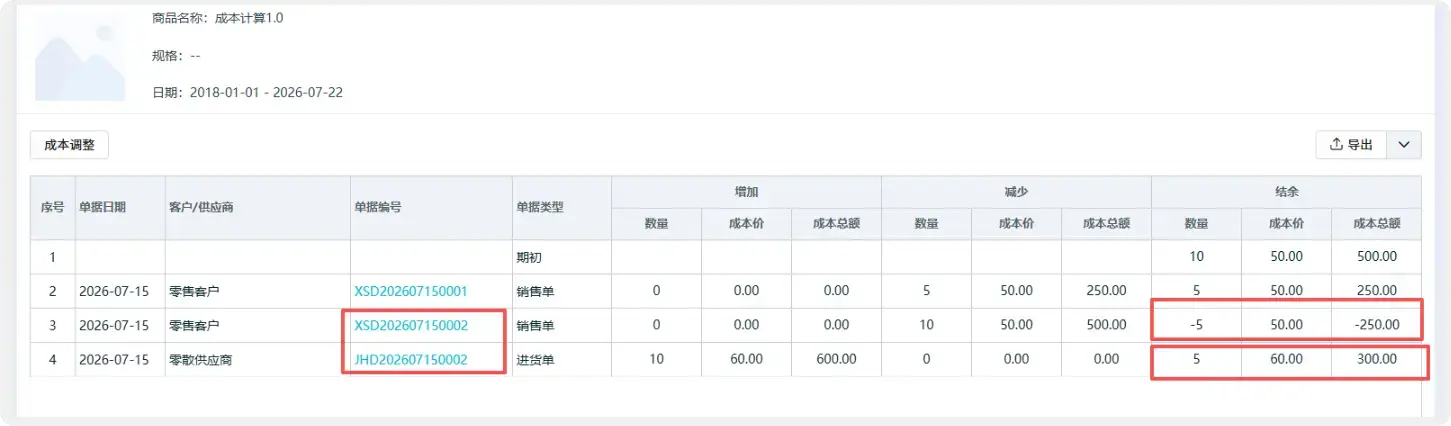Expand the dropdown arrow beside 导出
Screen dimensions: 1451x426
pyautogui.click(x=1403, y=145)
